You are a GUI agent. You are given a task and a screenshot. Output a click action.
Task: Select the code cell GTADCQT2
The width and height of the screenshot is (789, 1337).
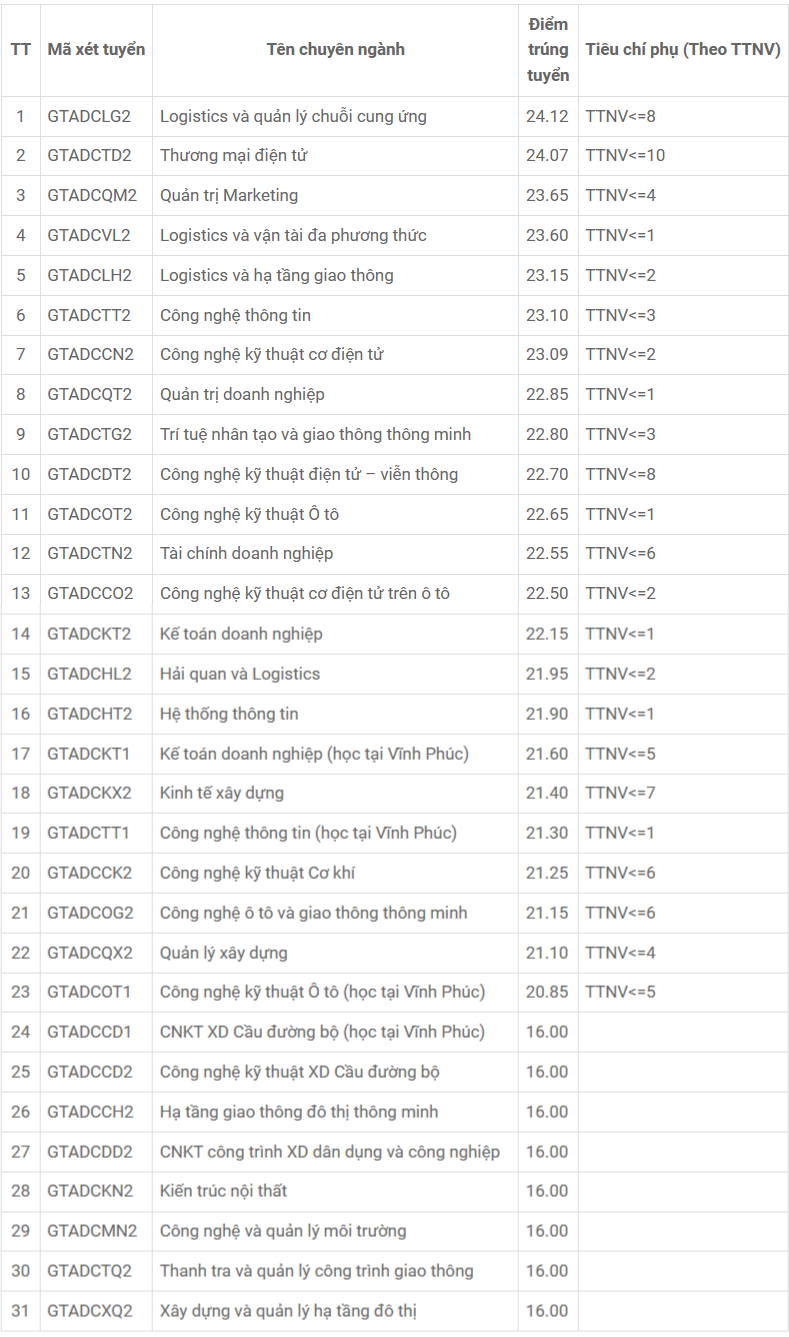coord(89,395)
